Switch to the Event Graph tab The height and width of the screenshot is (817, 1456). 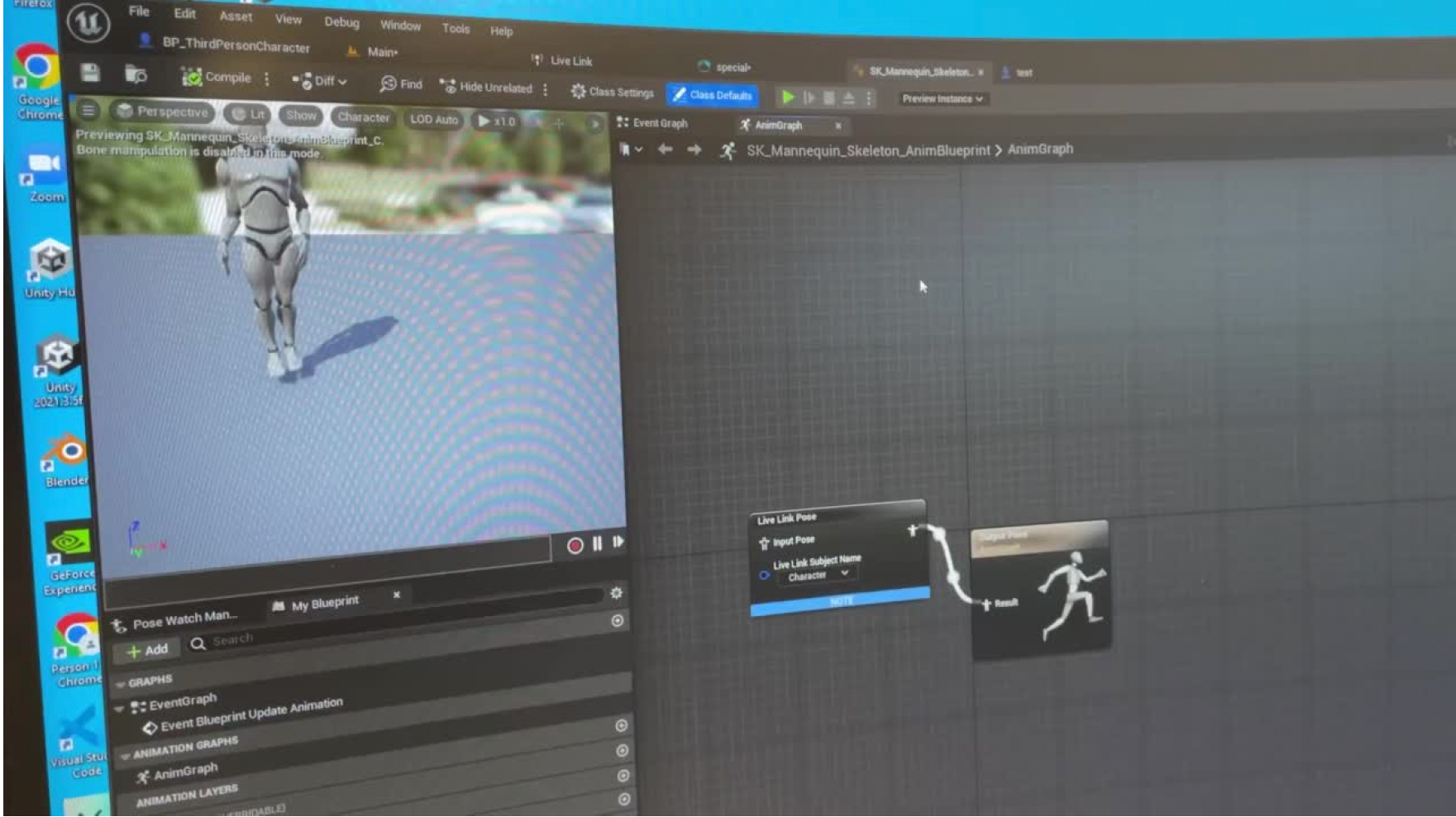(x=652, y=122)
